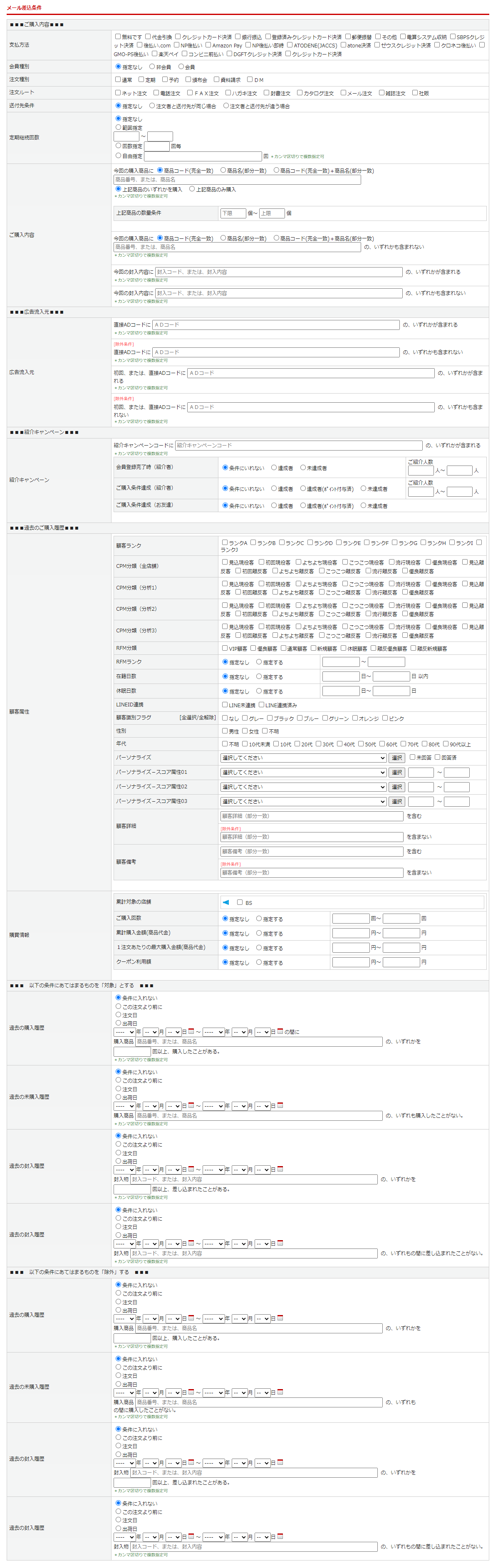The height and width of the screenshot is (1568, 493).
Task: Choose 指定する for RFMランク
Action: pyautogui.click(x=259, y=661)
